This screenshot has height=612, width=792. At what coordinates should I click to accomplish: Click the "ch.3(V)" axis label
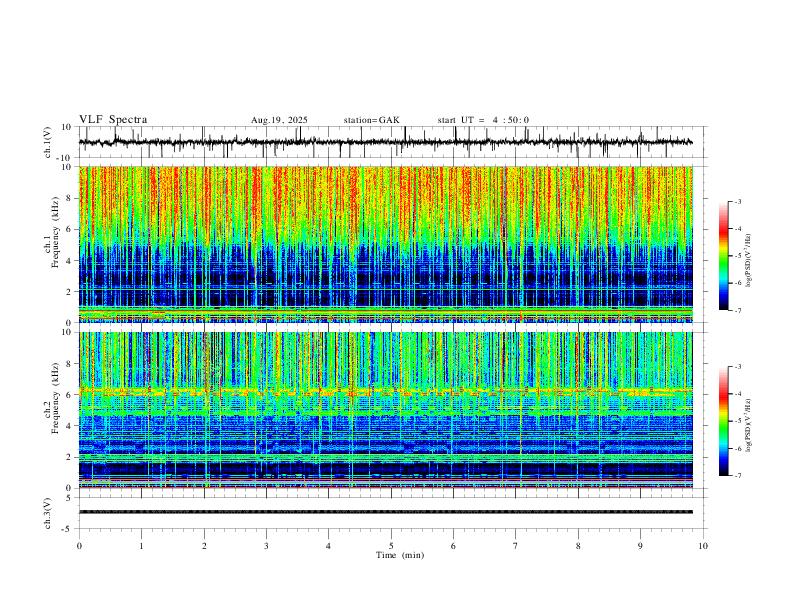(48, 514)
